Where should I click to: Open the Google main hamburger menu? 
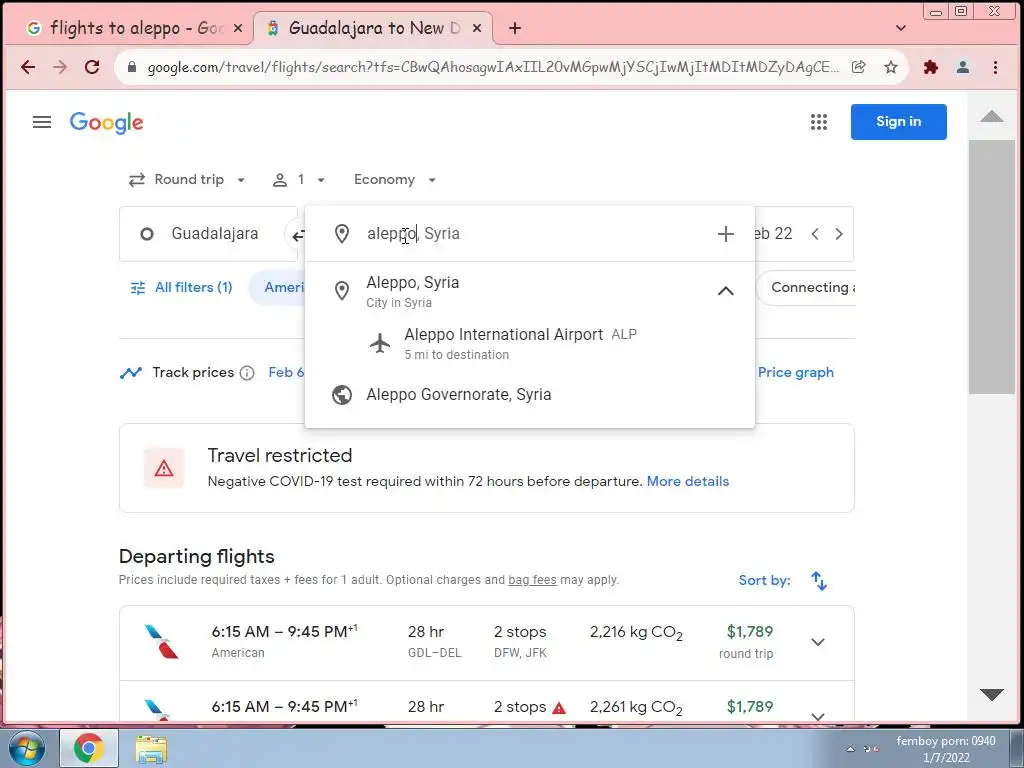(42, 122)
